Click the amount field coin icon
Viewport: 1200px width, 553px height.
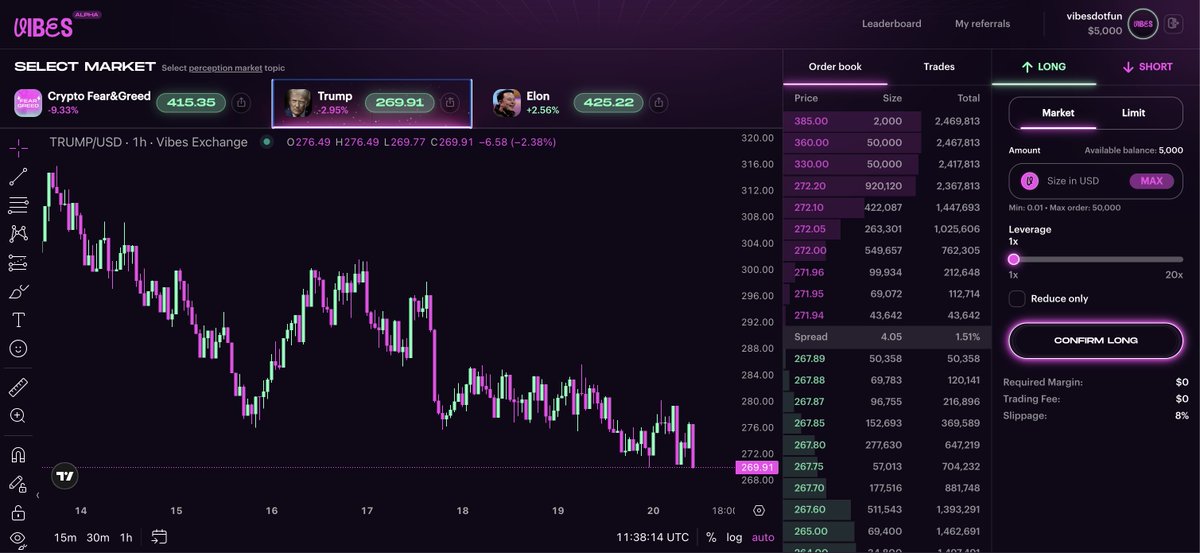click(x=1030, y=181)
